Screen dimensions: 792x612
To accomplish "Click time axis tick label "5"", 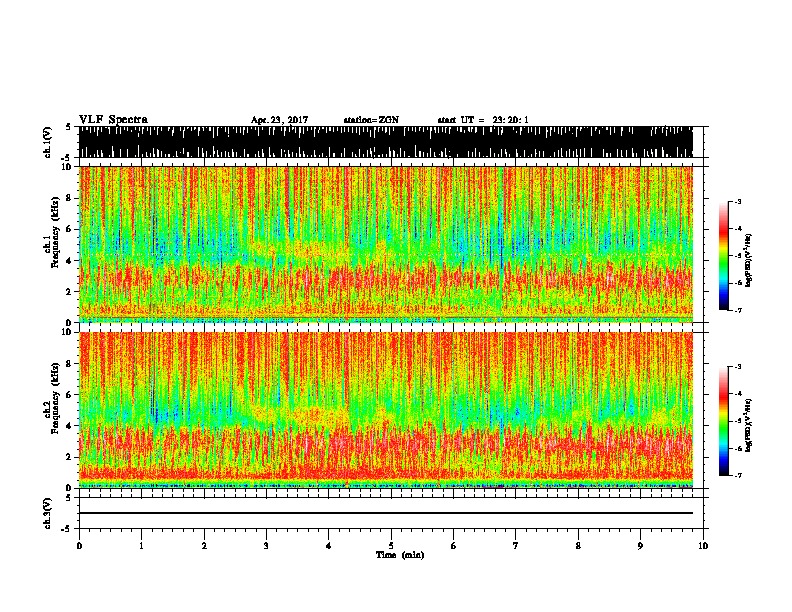I will pyautogui.click(x=391, y=546).
